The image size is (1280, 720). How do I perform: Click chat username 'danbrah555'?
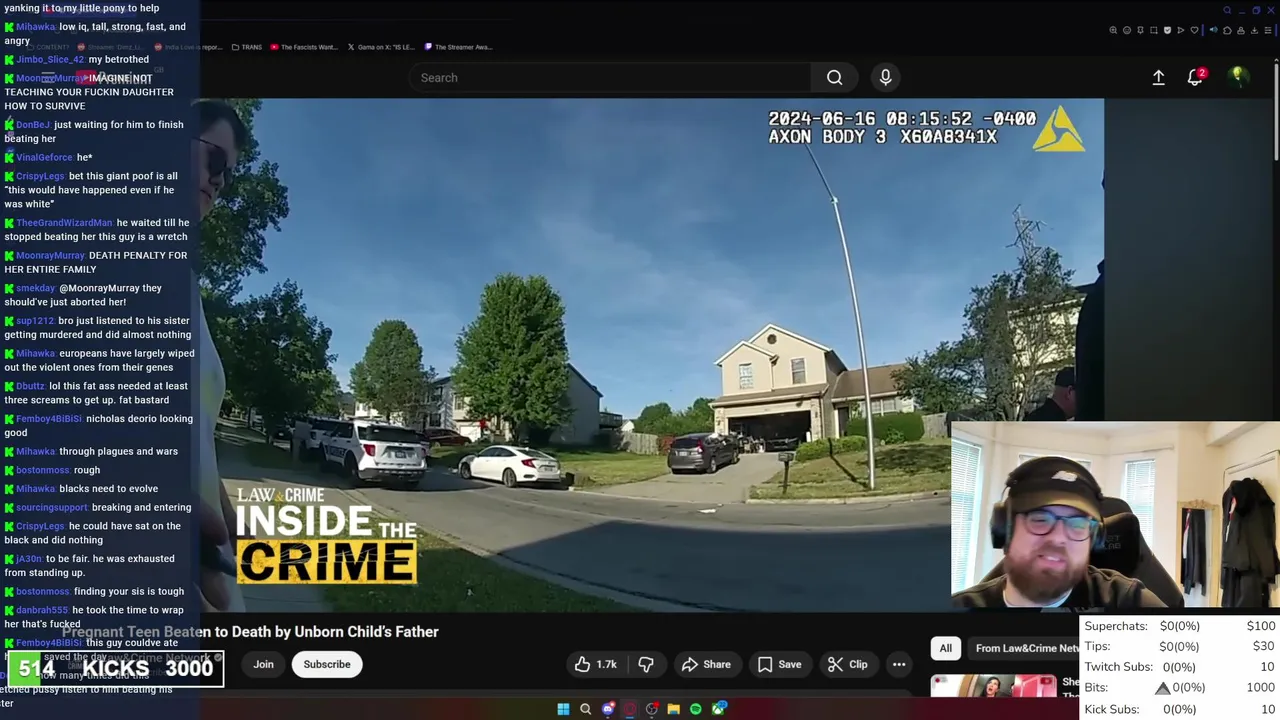tap(42, 610)
